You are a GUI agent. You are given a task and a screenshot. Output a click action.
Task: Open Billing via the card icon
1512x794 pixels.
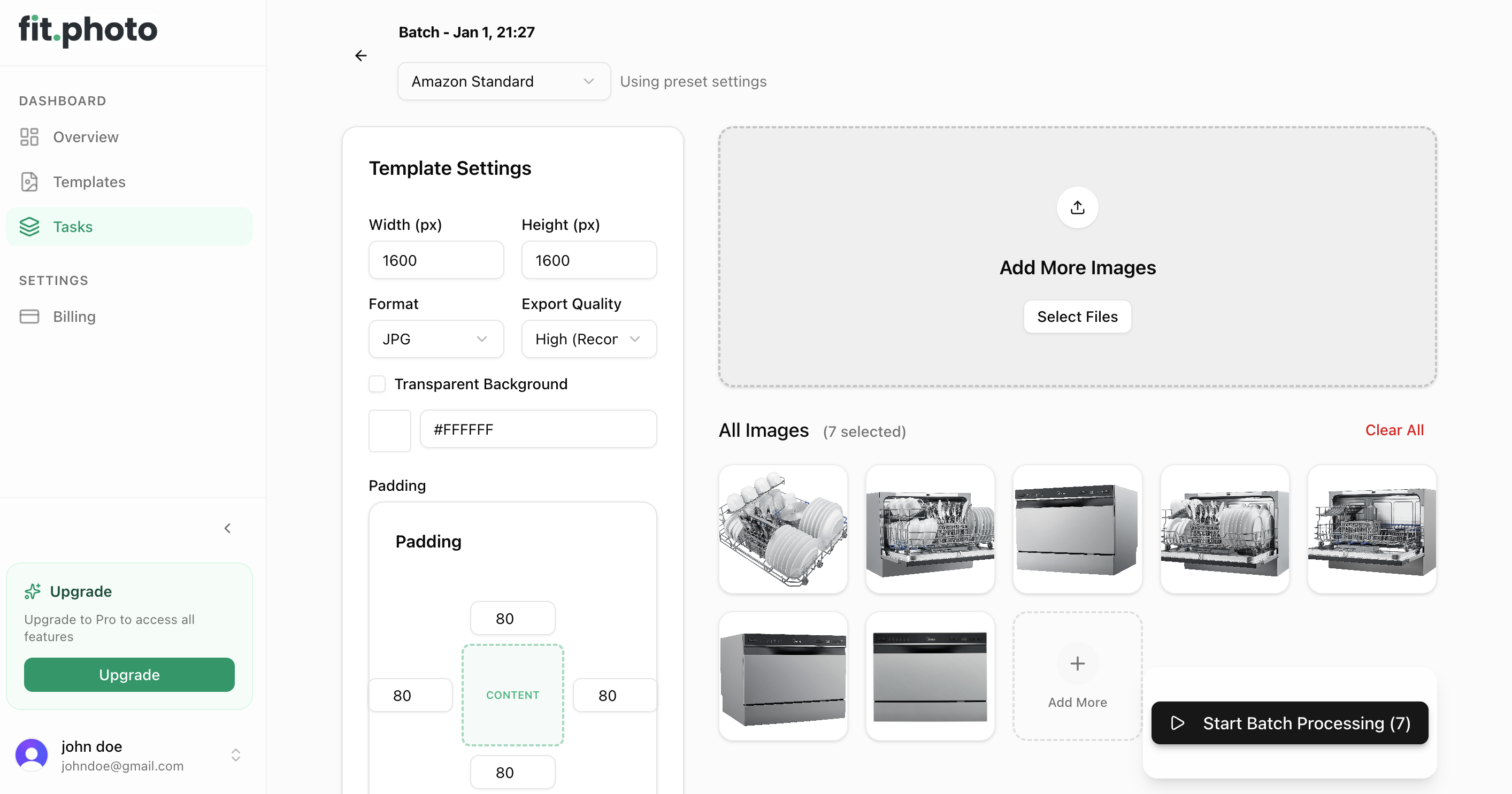click(30, 317)
